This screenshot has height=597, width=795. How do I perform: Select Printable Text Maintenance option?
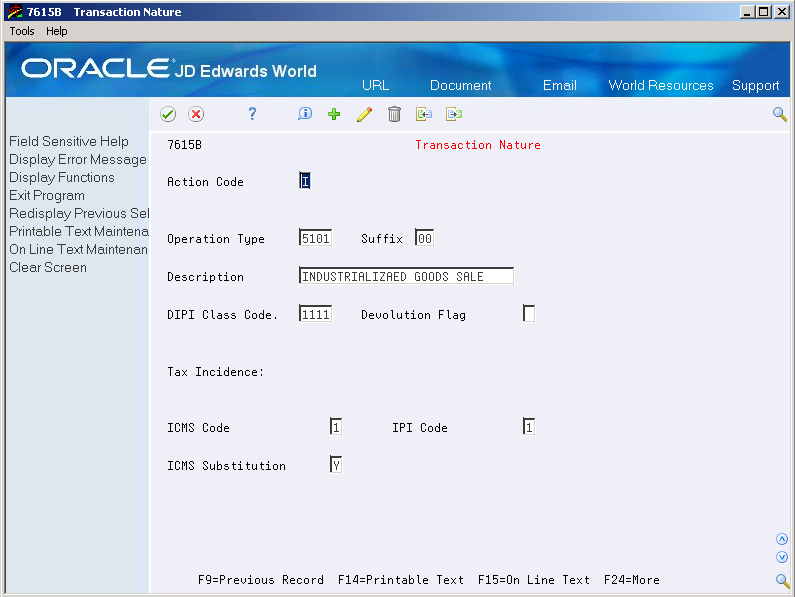tap(79, 231)
